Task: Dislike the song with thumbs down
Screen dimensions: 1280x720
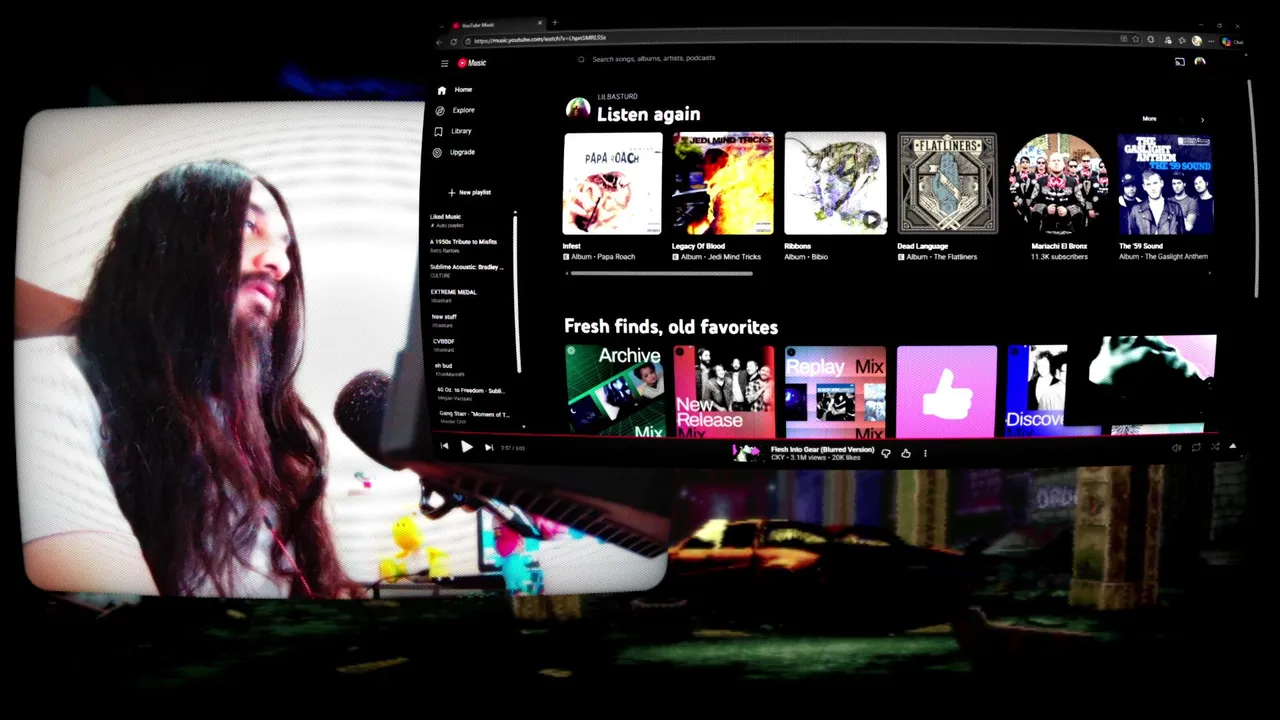Action: click(886, 453)
